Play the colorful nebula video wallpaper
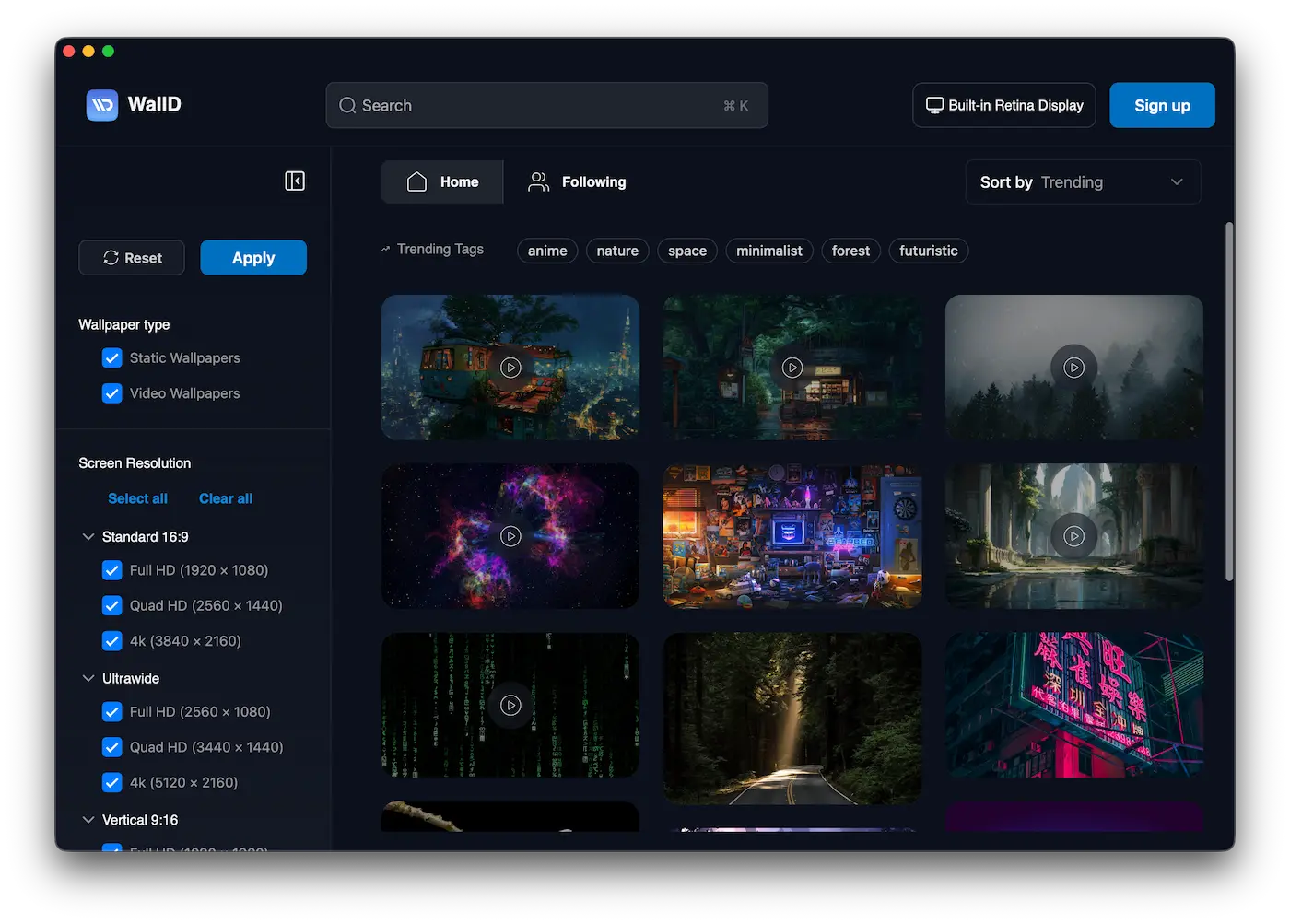The height and width of the screenshot is (924, 1290). tap(510, 536)
